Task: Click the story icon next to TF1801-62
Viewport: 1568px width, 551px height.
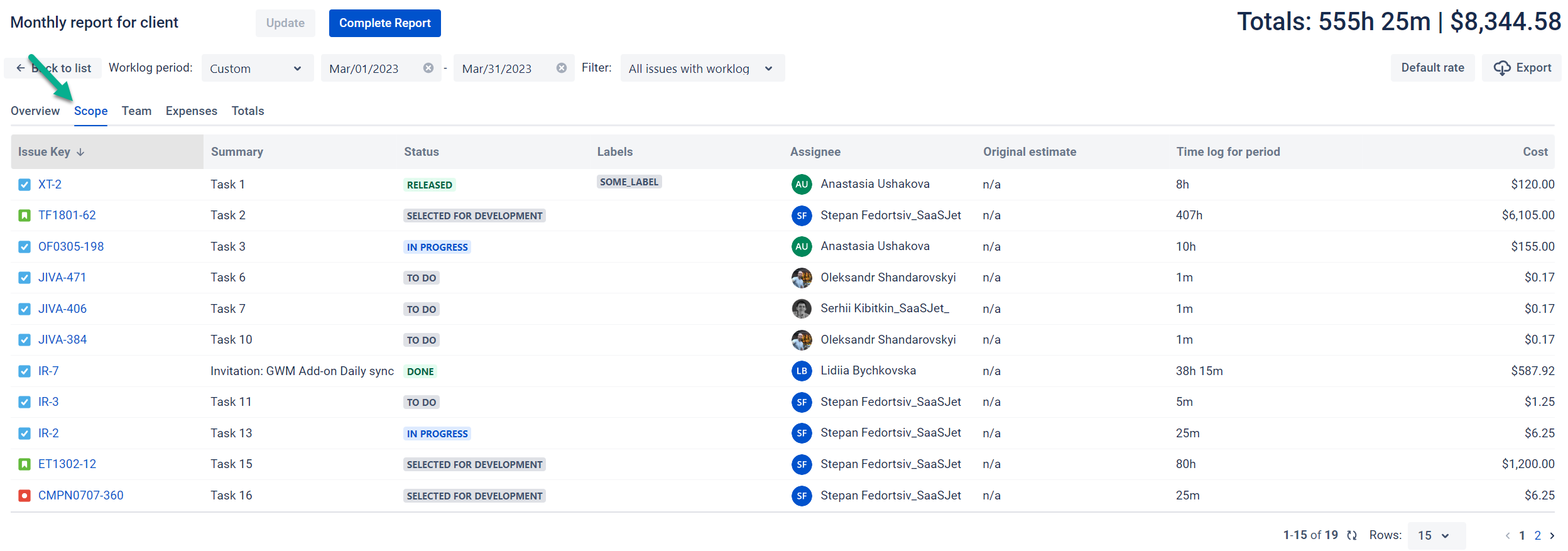Action: click(x=24, y=215)
